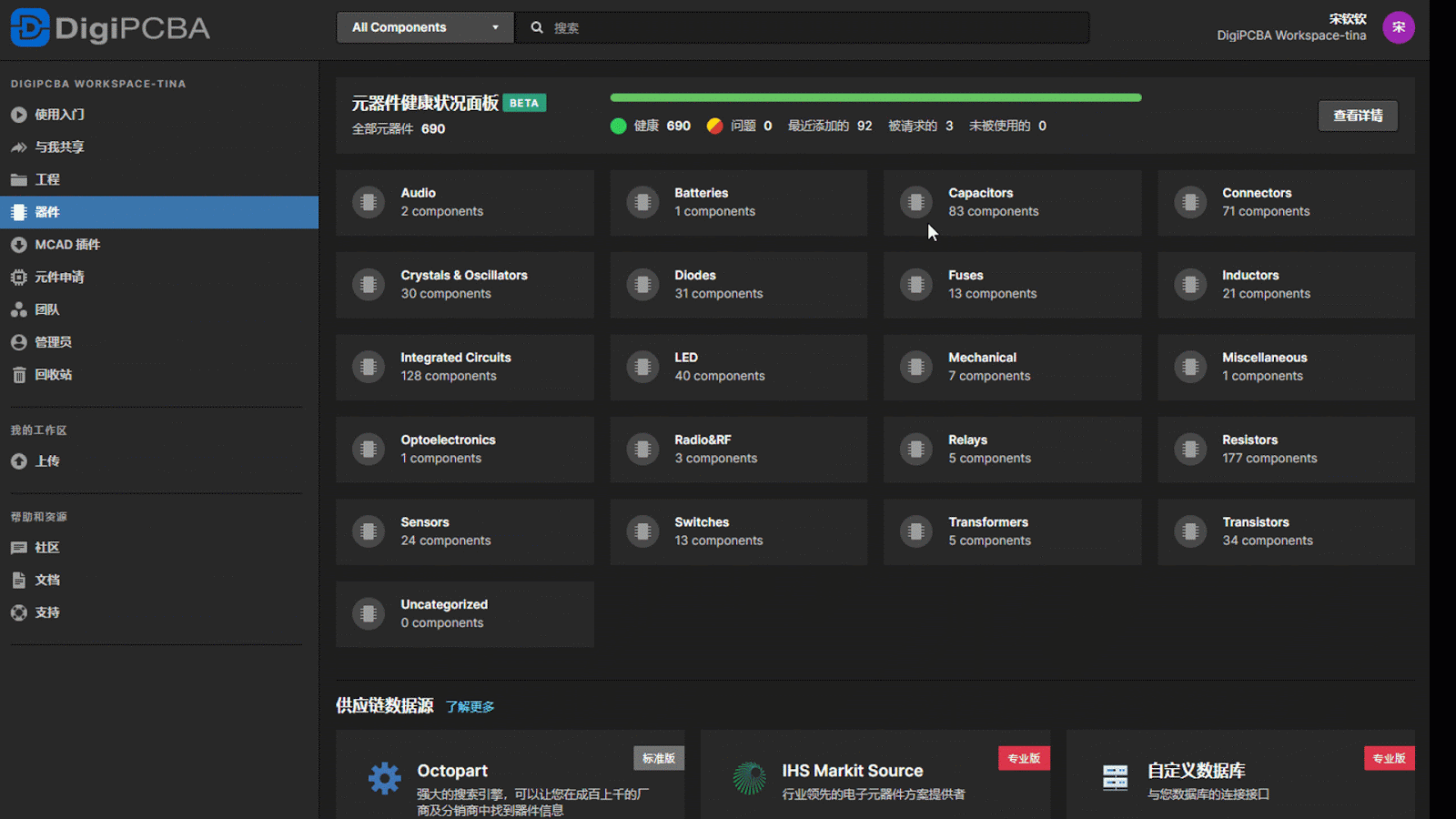Click the IHS Markit Source logo icon
Screen dimensions: 1456x819
749,778
